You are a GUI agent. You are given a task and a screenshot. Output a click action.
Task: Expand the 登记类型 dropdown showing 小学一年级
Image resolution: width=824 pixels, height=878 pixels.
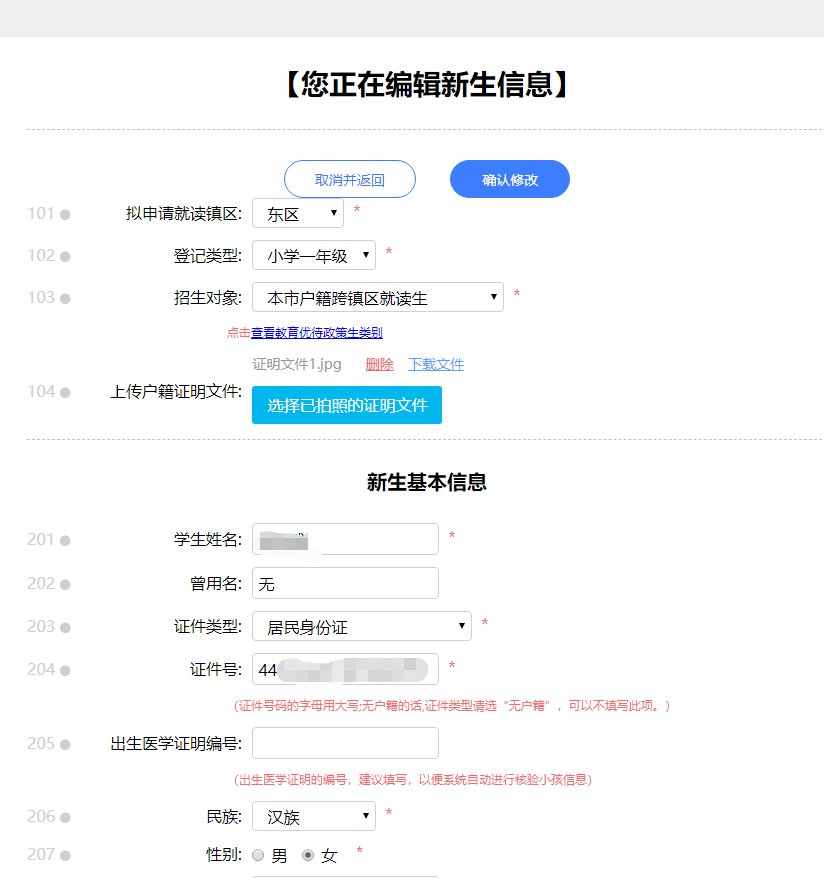313,255
